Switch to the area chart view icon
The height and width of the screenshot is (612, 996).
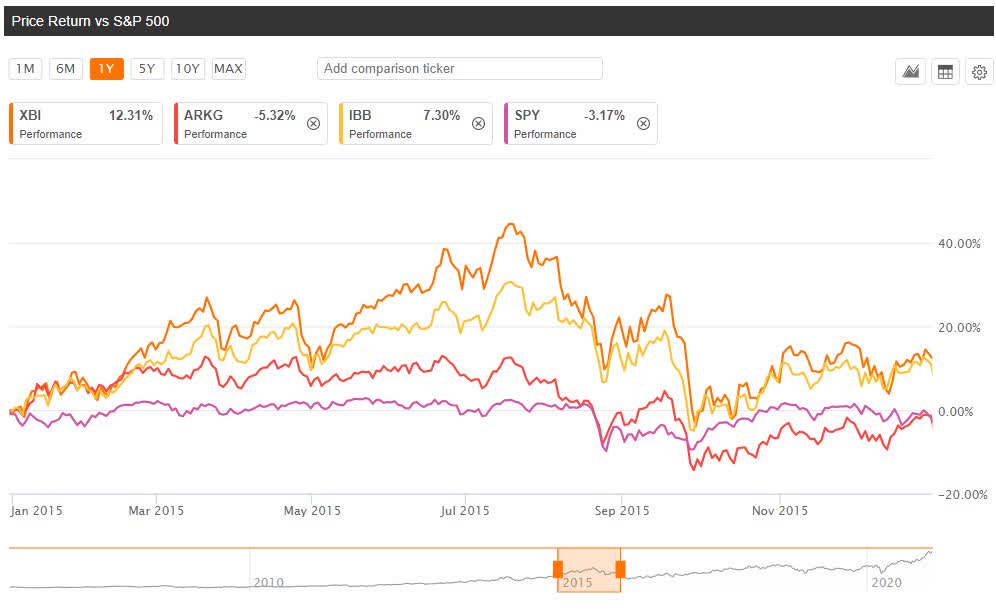click(x=910, y=71)
